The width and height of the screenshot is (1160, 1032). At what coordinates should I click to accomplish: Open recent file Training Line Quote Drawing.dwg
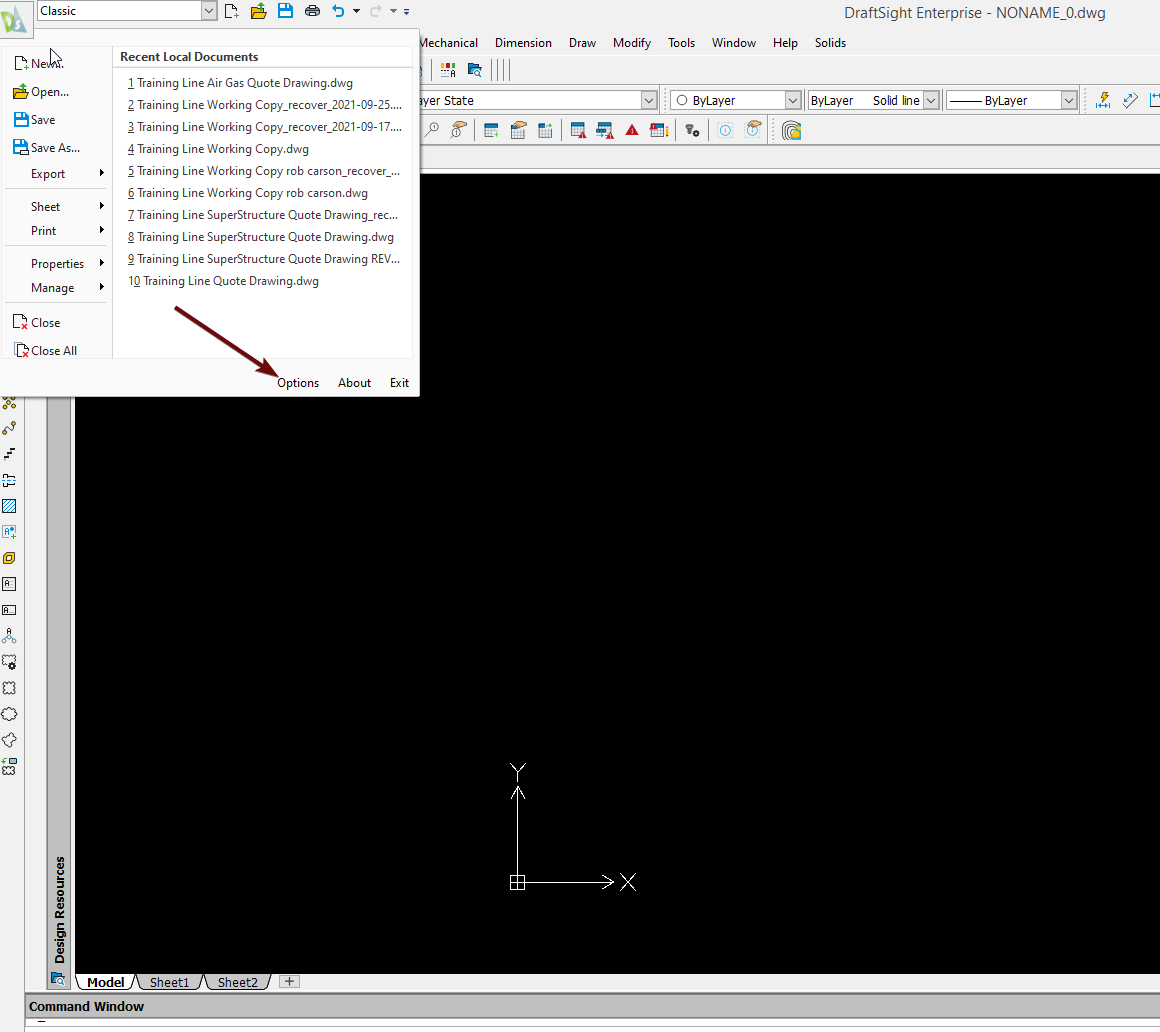[223, 281]
